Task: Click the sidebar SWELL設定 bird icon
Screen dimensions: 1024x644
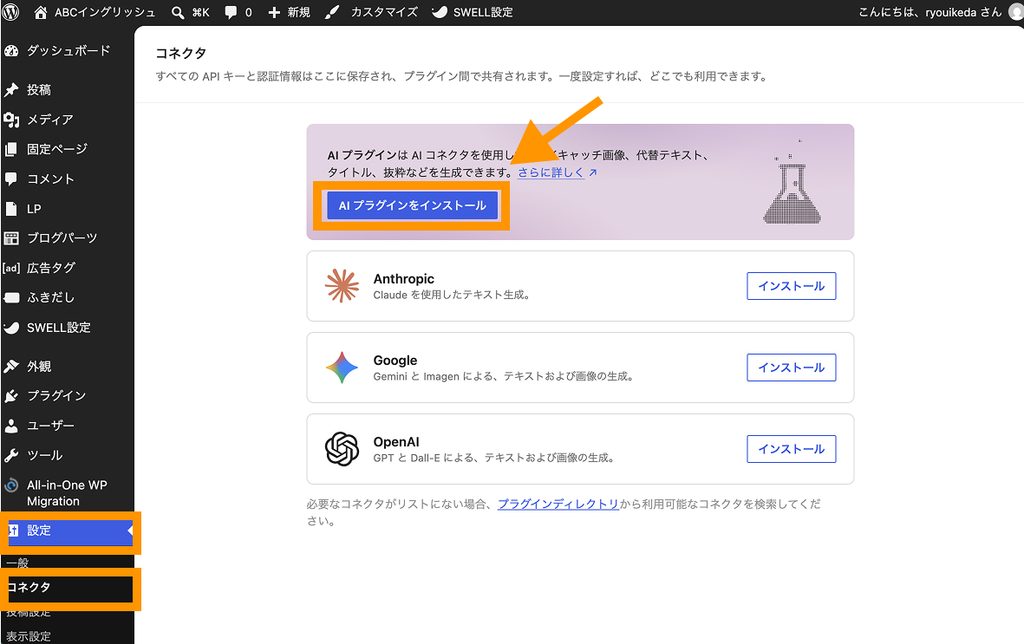Action: [x=11, y=327]
